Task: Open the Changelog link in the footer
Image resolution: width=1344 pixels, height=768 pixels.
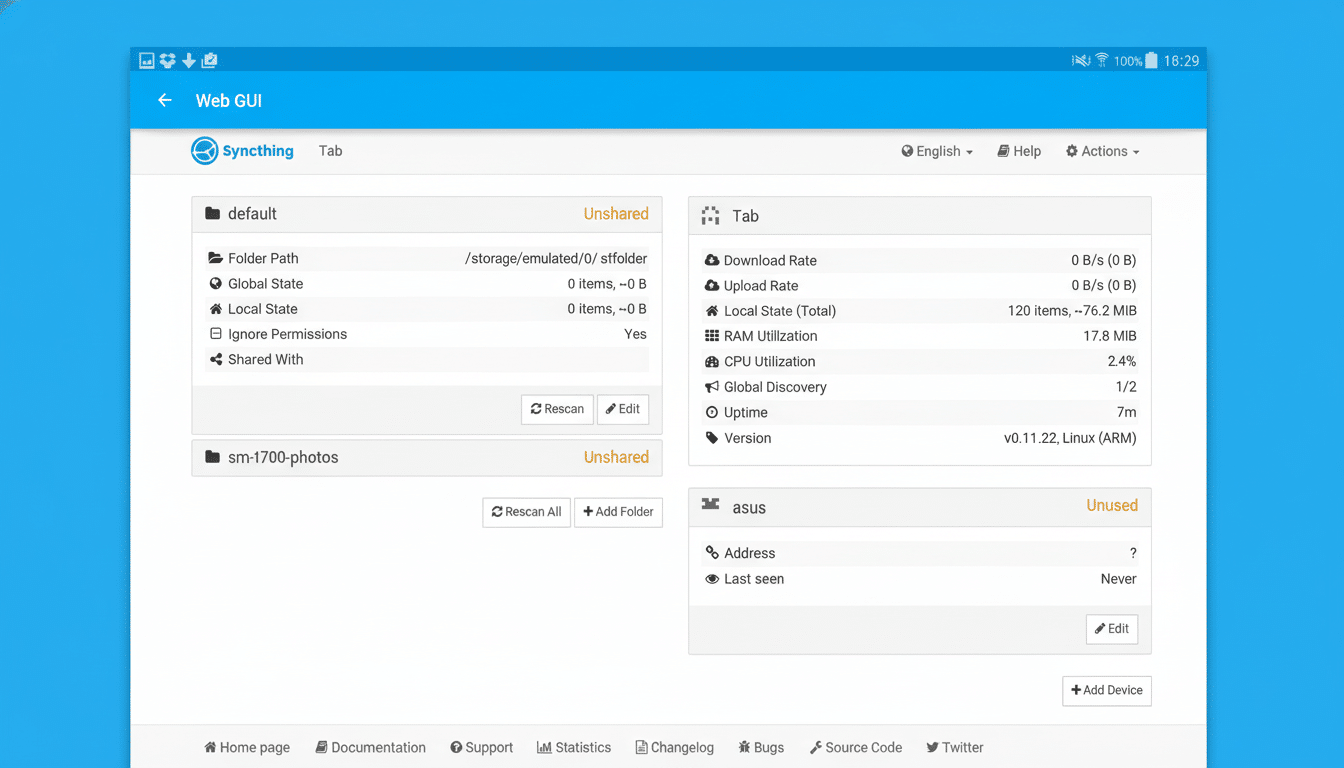Action: pos(674,747)
